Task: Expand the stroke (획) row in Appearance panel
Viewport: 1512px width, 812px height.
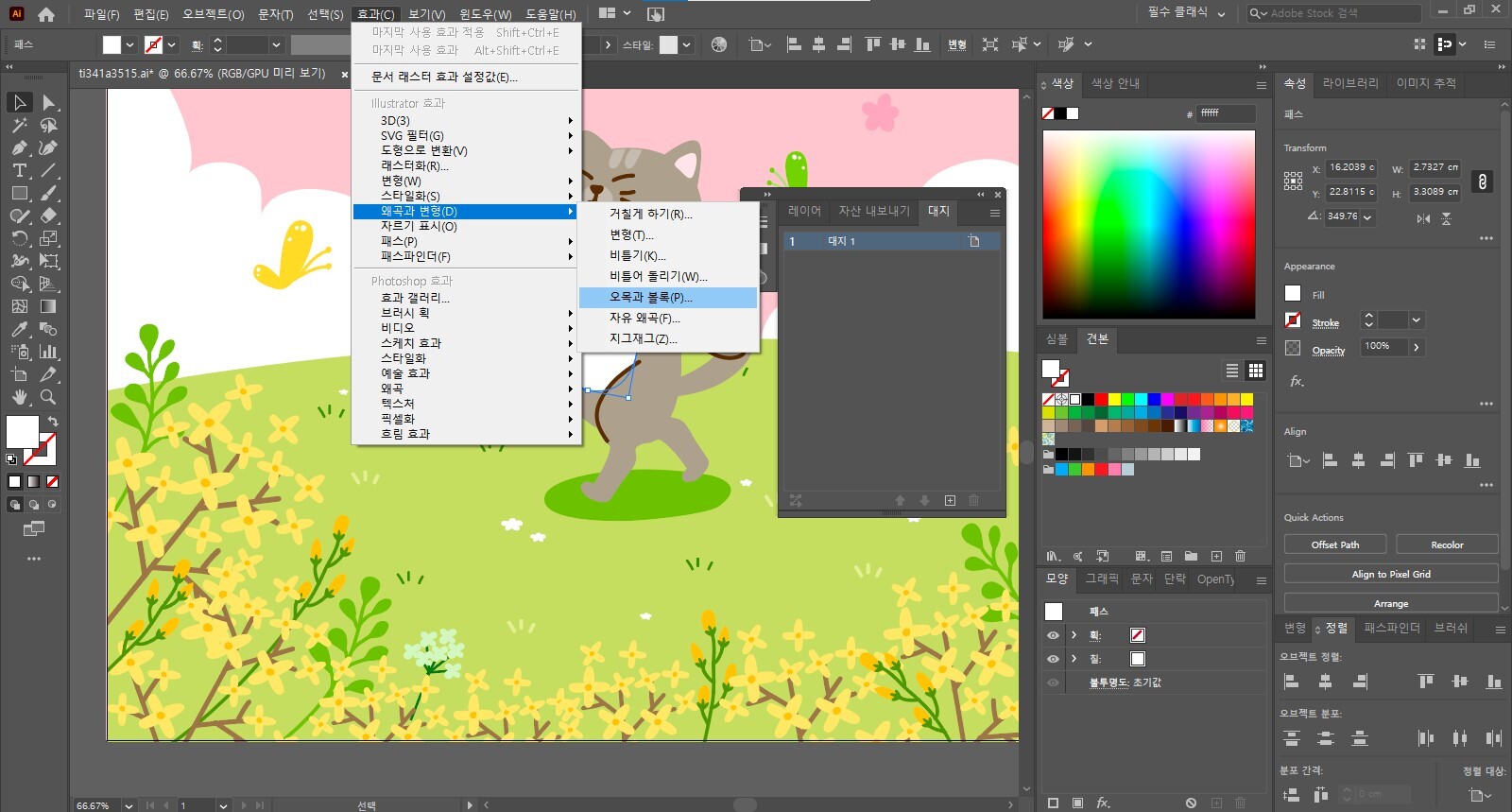Action: coord(1074,635)
